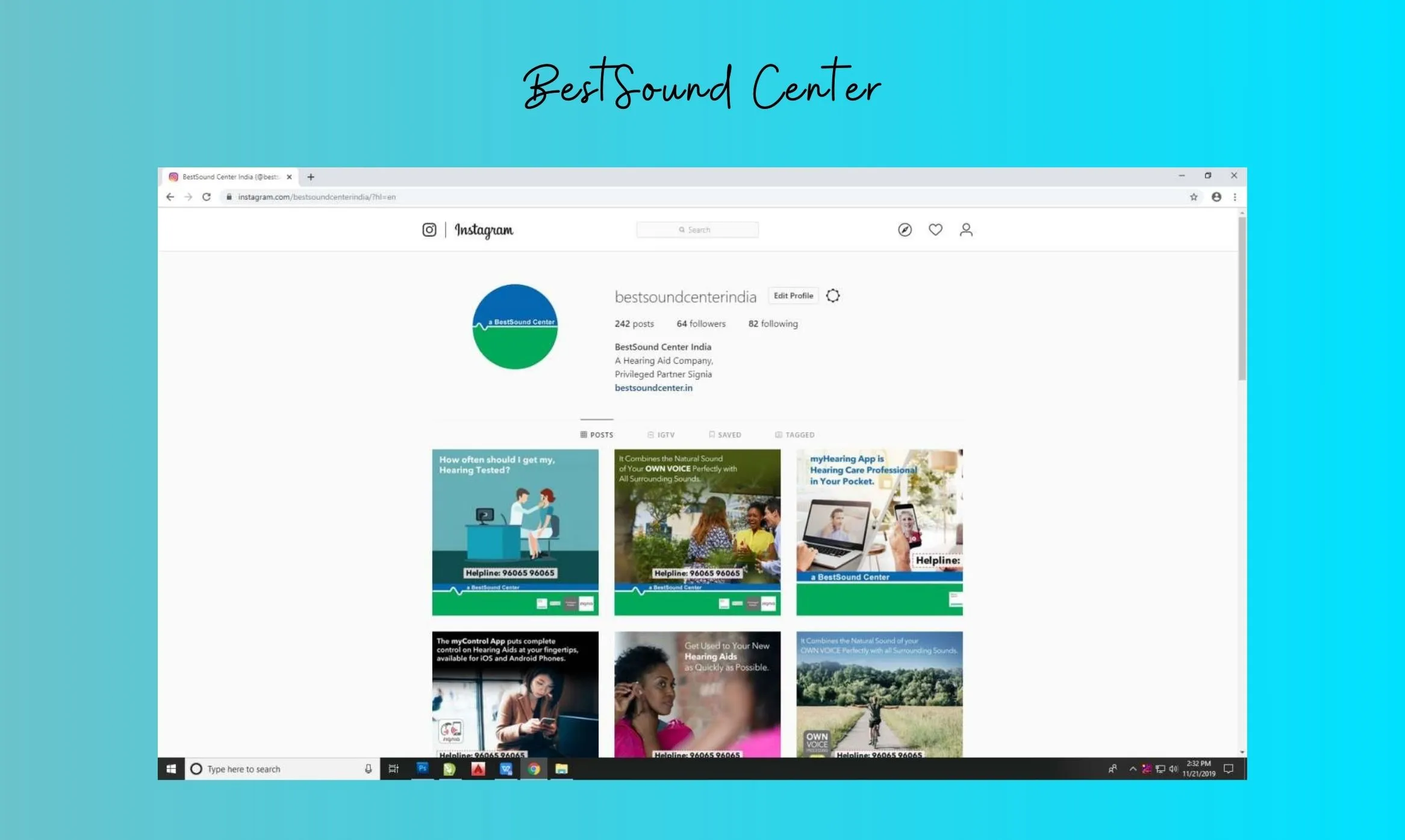
Task: Open the TAGGED tab
Action: tap(795, 435)
